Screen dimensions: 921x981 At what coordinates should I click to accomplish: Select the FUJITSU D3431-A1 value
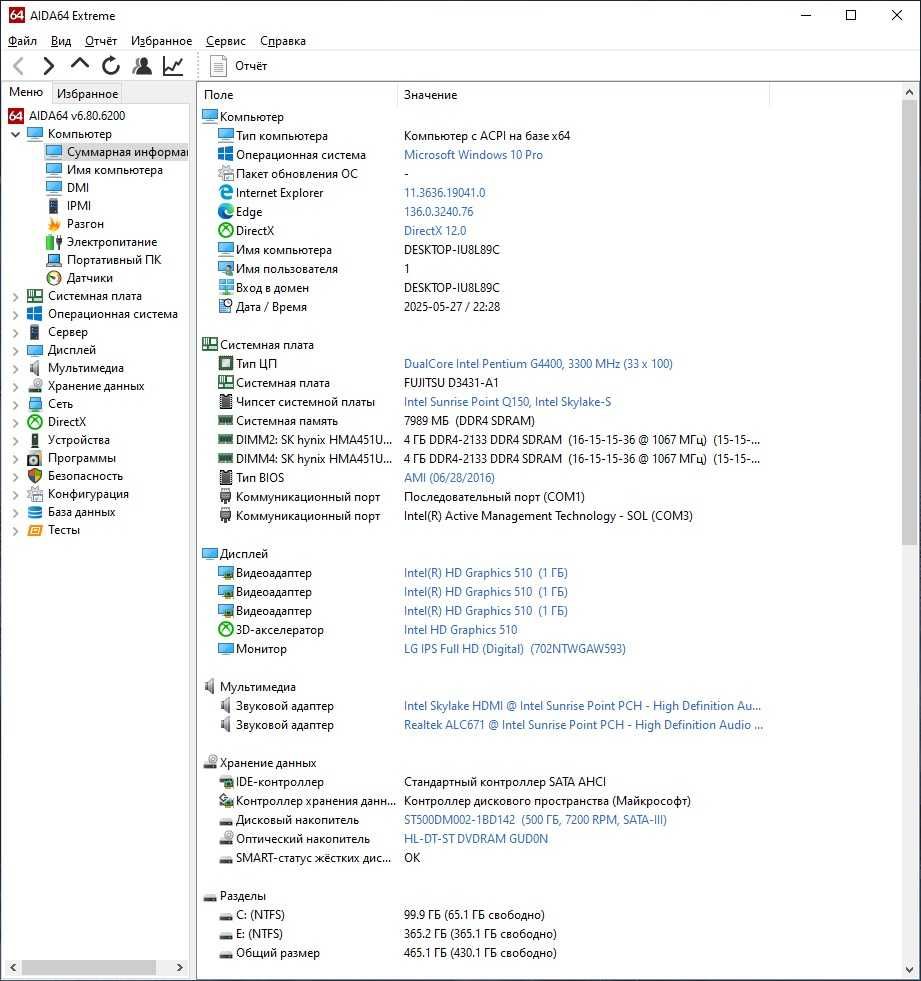(451, 383)
